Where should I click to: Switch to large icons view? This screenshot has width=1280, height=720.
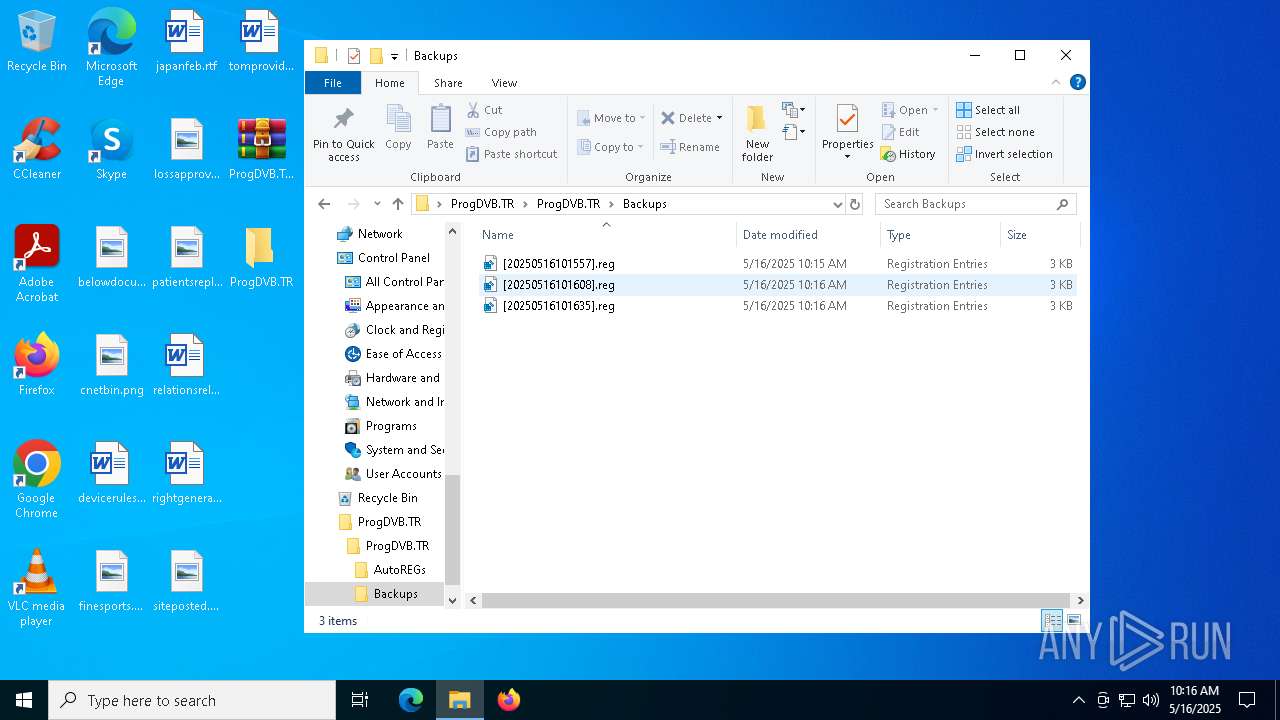[1073, 621]
